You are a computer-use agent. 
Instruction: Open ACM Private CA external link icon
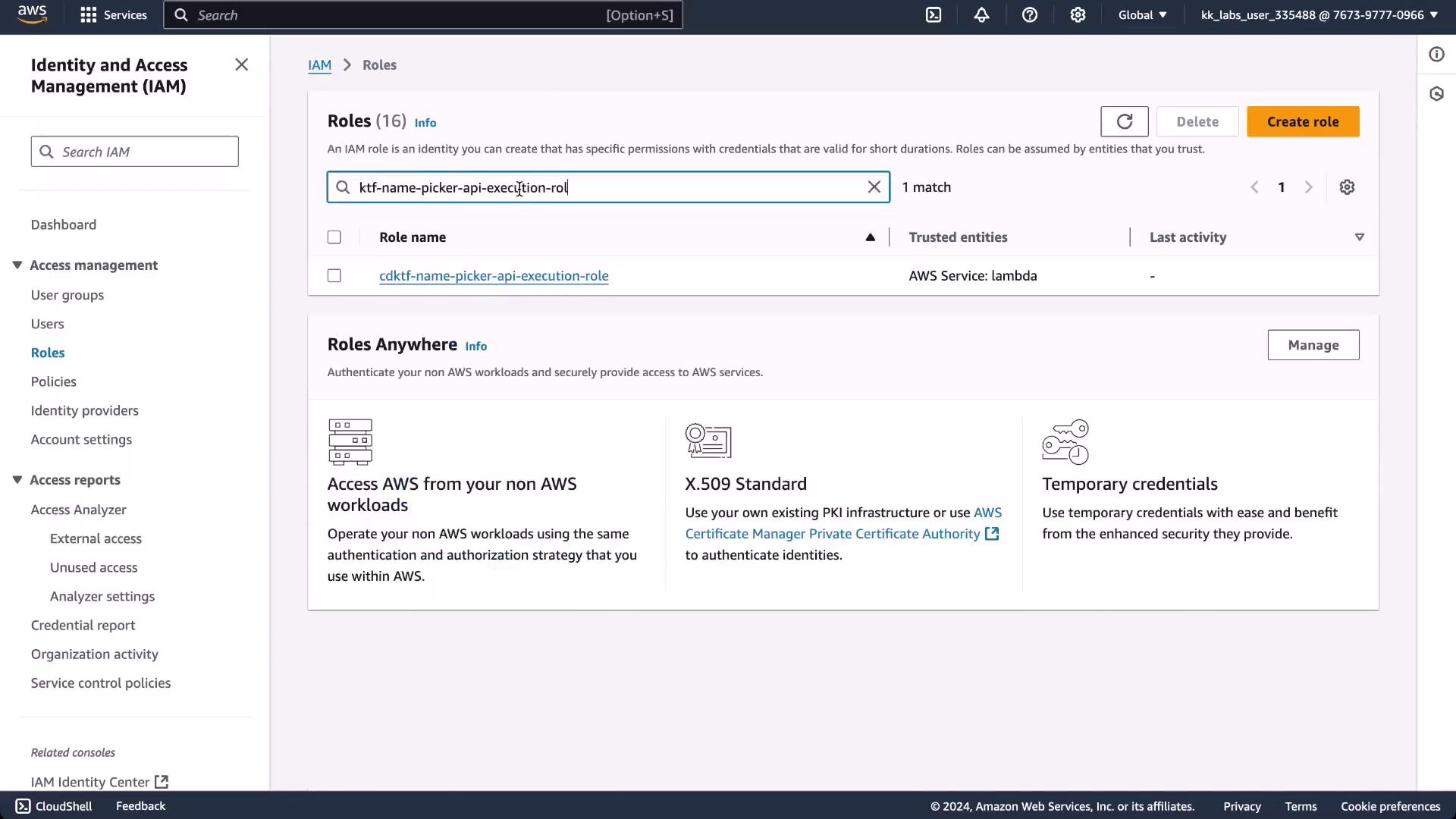992,534
